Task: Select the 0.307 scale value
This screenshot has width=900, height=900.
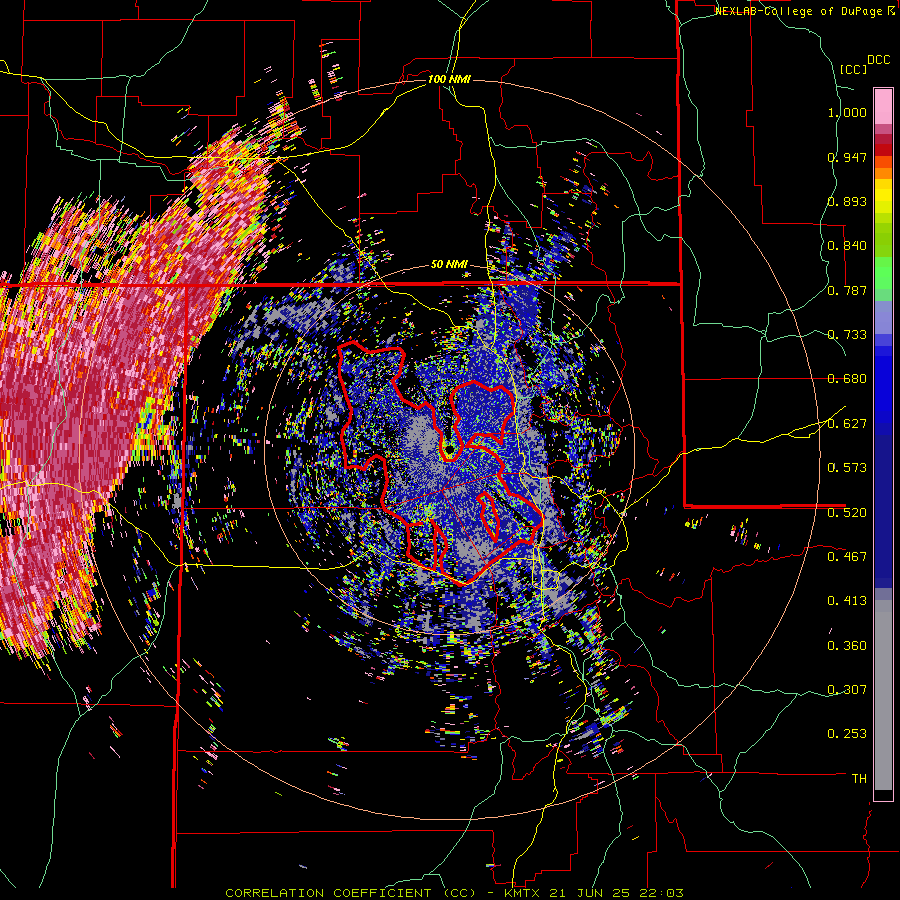Action: tap(847, 690)
